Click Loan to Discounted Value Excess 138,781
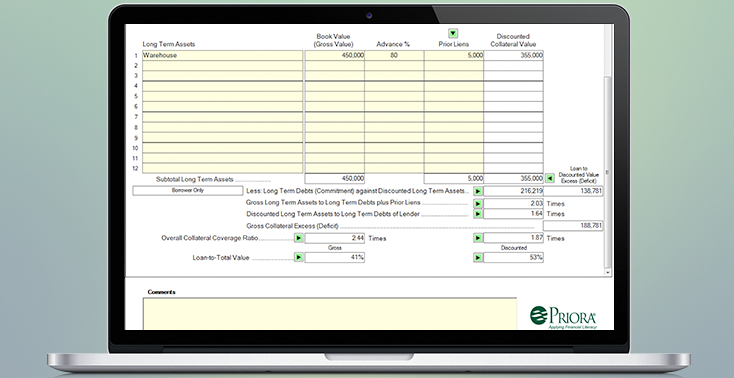This screenshot has height=378, width=734. click(573, 191)
